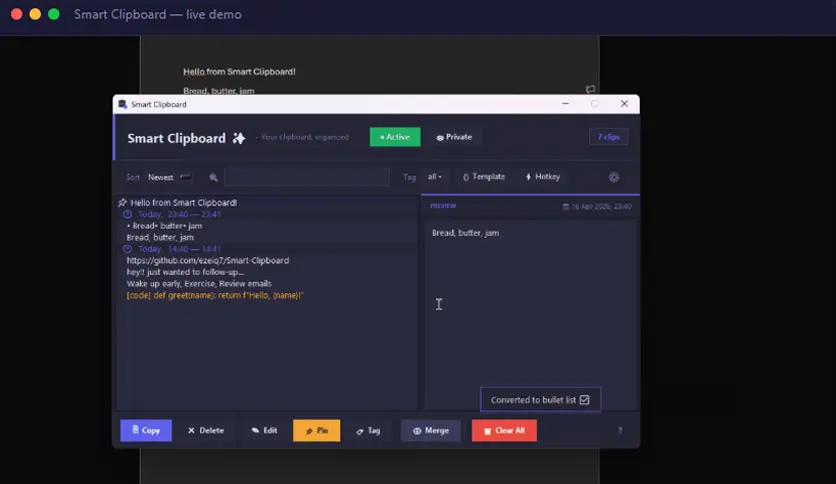Minimize the Smart Clipboard window
The image size is (836, 484).
pos(566,104)
